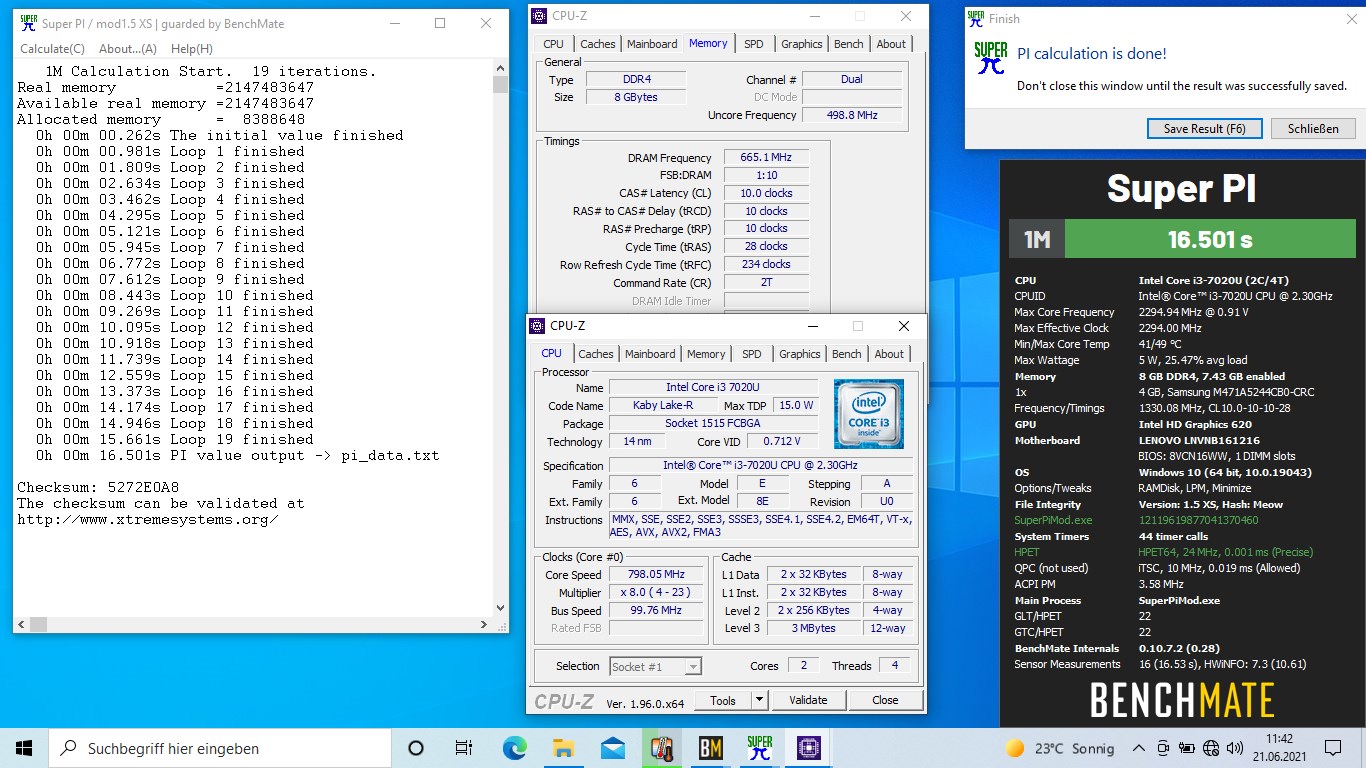Image resolution: width=1366 pixels, height=768 pixels.
Task: Switch to SPD tab in front CPU-Z
Action: tap(752, 354)
